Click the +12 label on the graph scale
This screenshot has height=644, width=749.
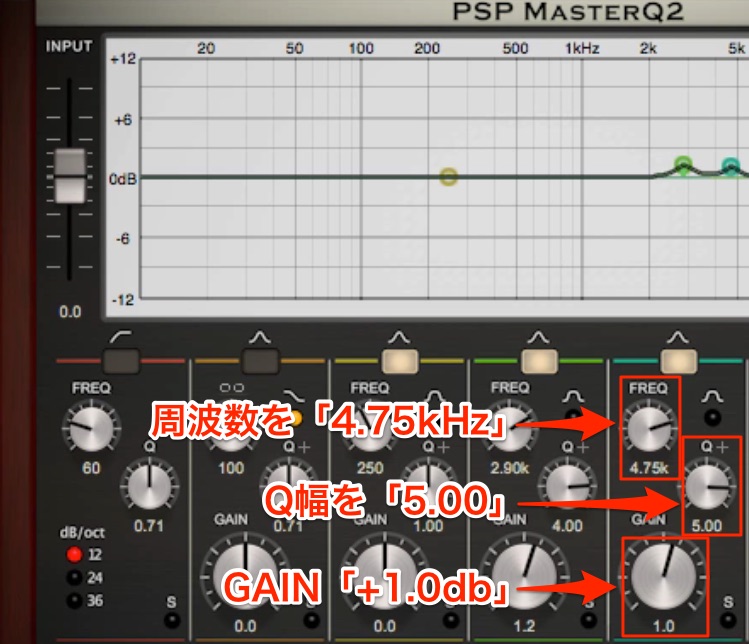pos(123,59)
